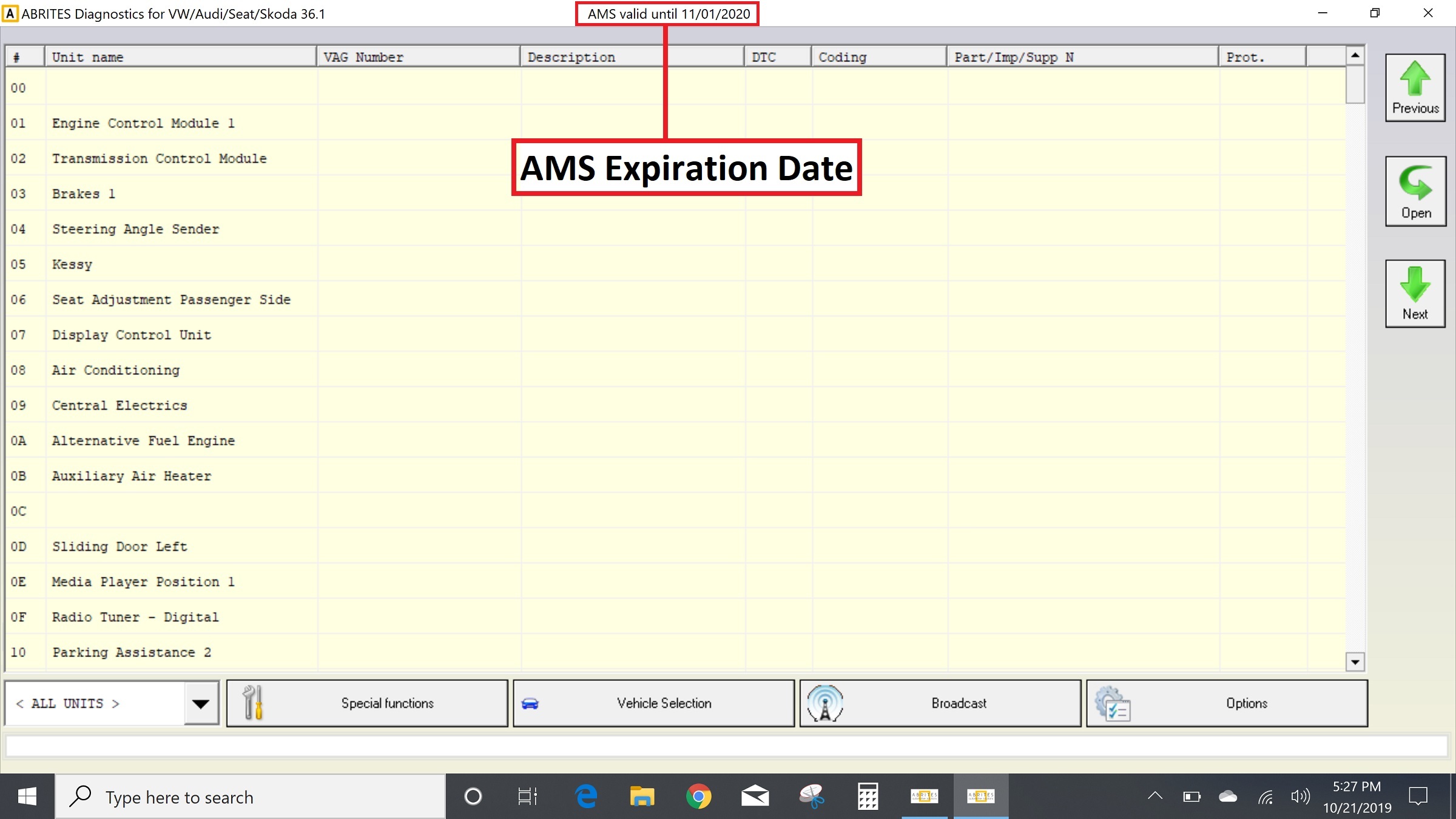Click the green Previous arrow button
This screenshot has width=1456, height=819.
click(x=1415, y=88)
